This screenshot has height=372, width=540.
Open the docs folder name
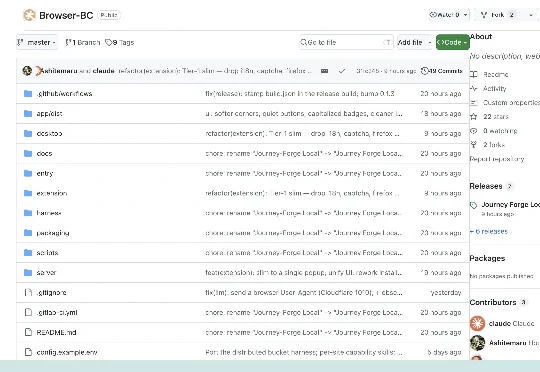pyautogui.click(x=44, y=154)
